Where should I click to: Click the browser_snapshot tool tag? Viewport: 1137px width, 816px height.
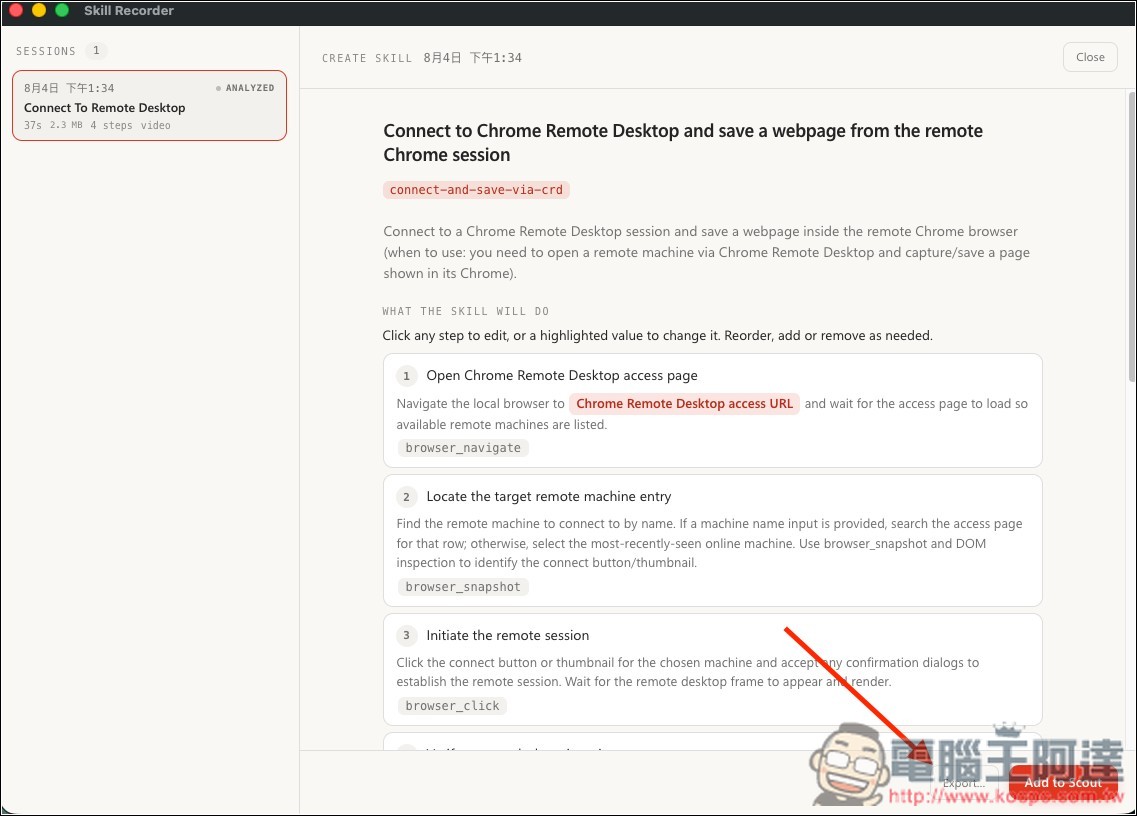[463, 587]
